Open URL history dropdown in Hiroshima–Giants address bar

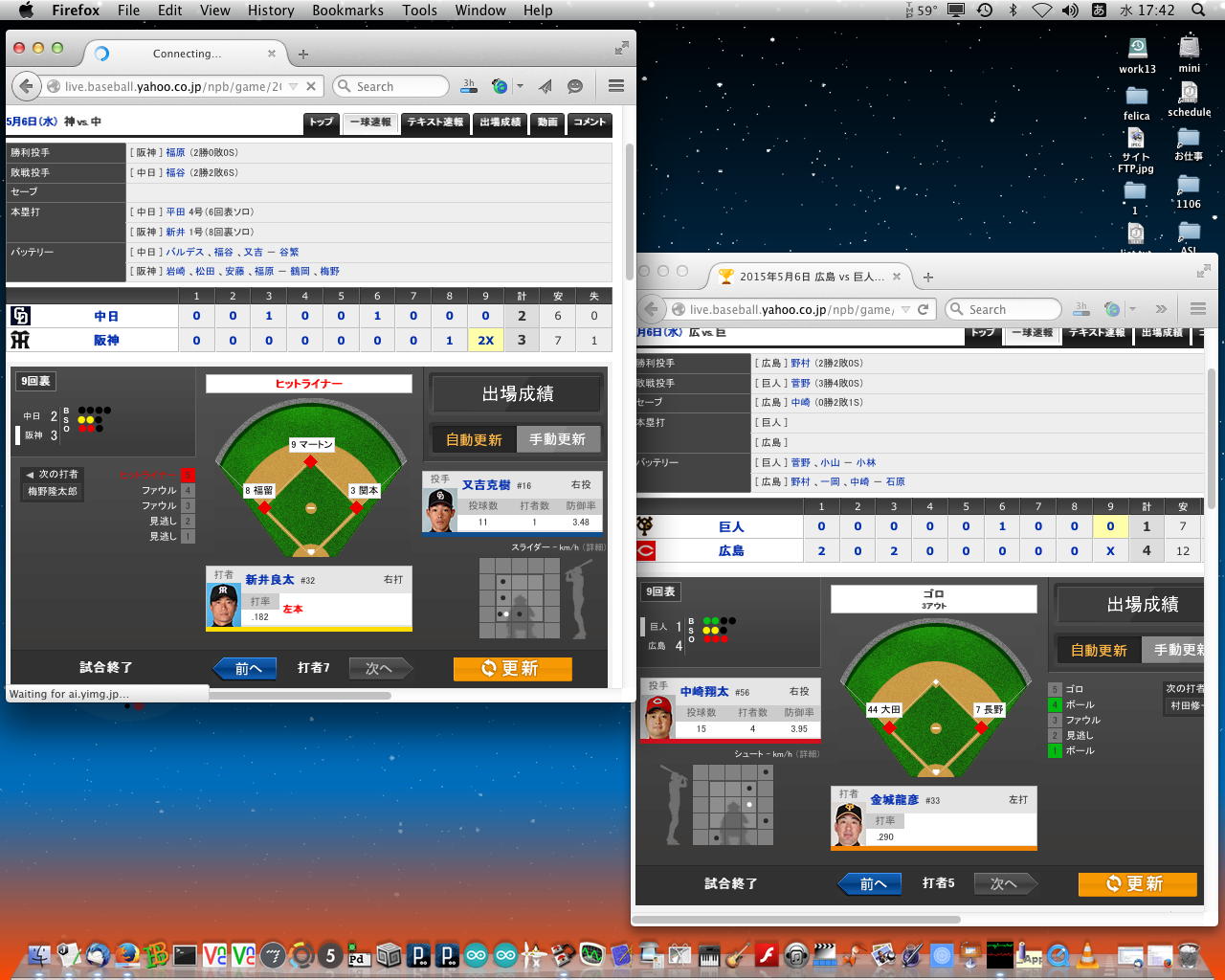coord(905,309)
